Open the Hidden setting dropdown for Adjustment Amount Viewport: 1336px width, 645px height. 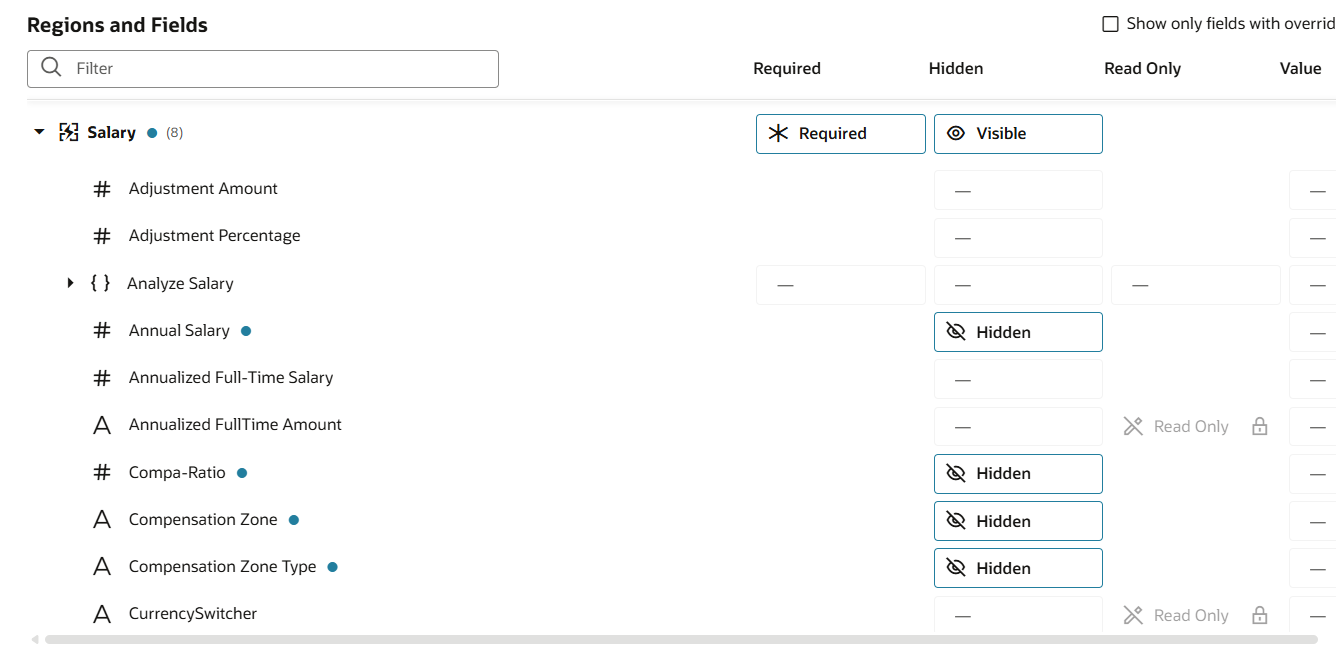(x=1018, y=190)
